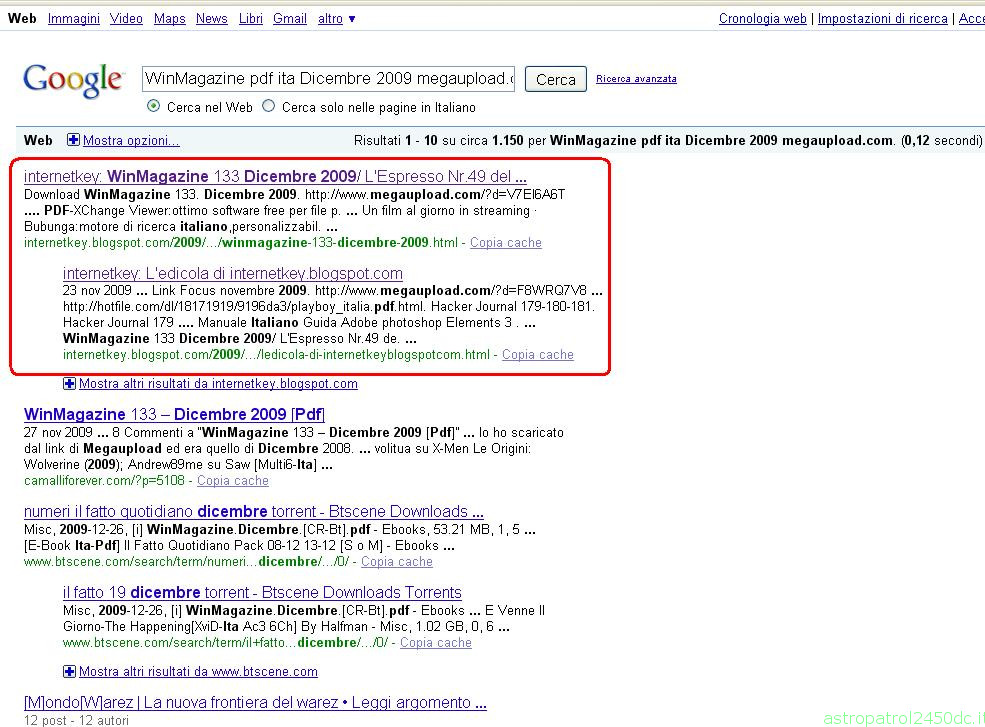985x727 pixels.
Task: Open WinMagazine 133 – Dicembre 2009 [Pdf] result
Action: coord(174,415)
